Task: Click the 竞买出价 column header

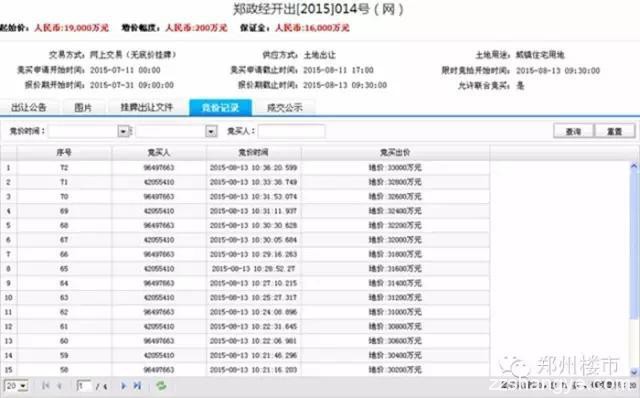Action: pos(395,153)
